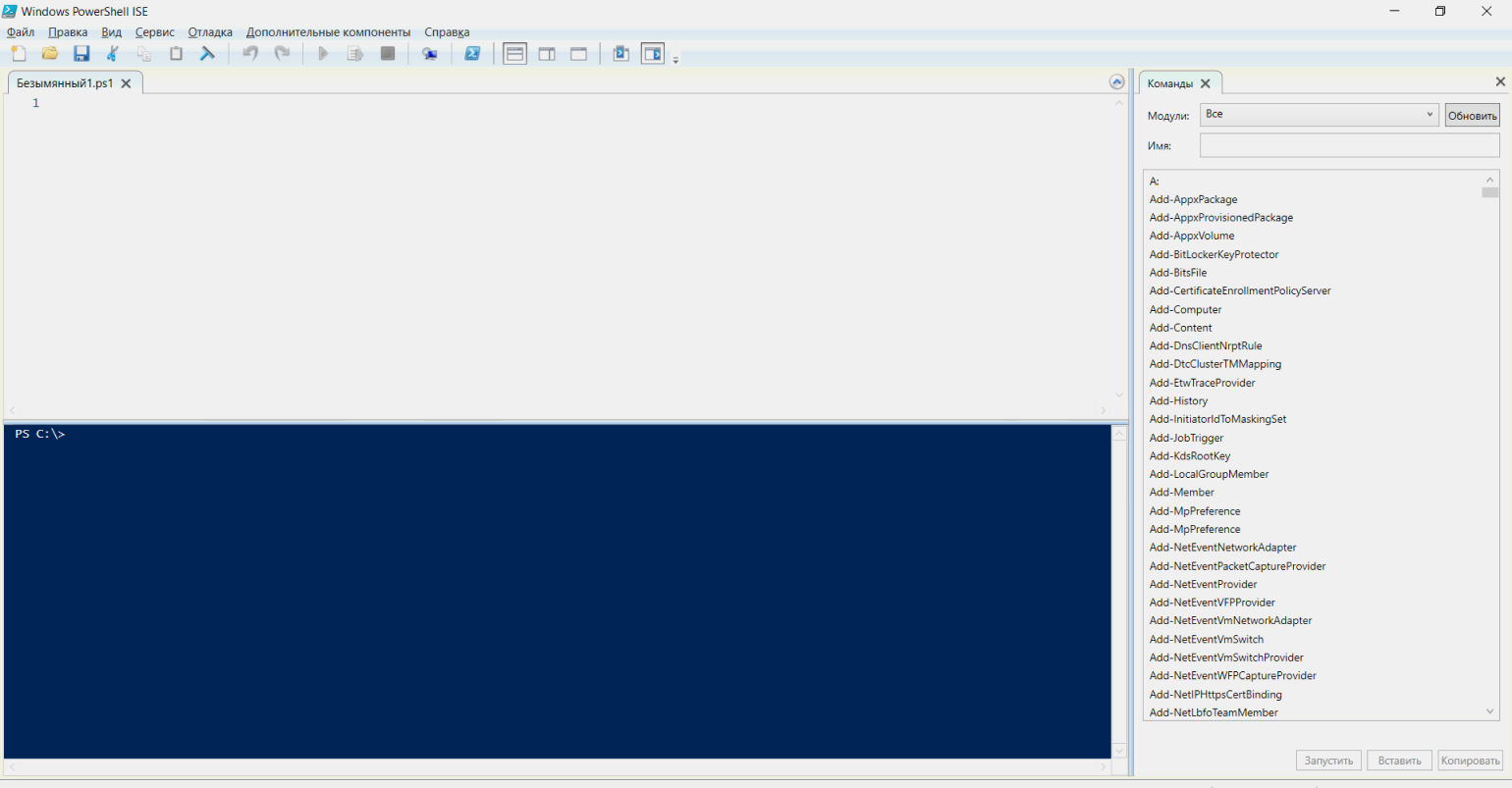Show script pane on top layout

pyautogui.click(x=514, y=54)
